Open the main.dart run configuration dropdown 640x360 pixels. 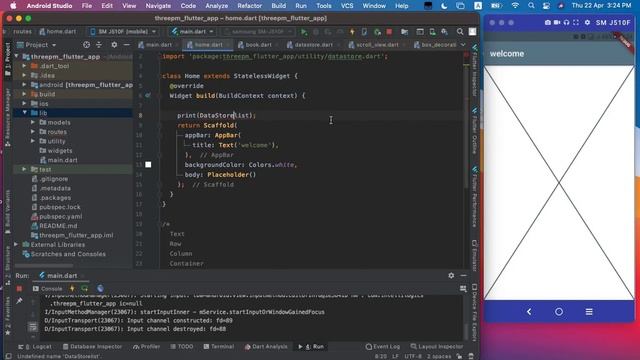coord(193,32)
